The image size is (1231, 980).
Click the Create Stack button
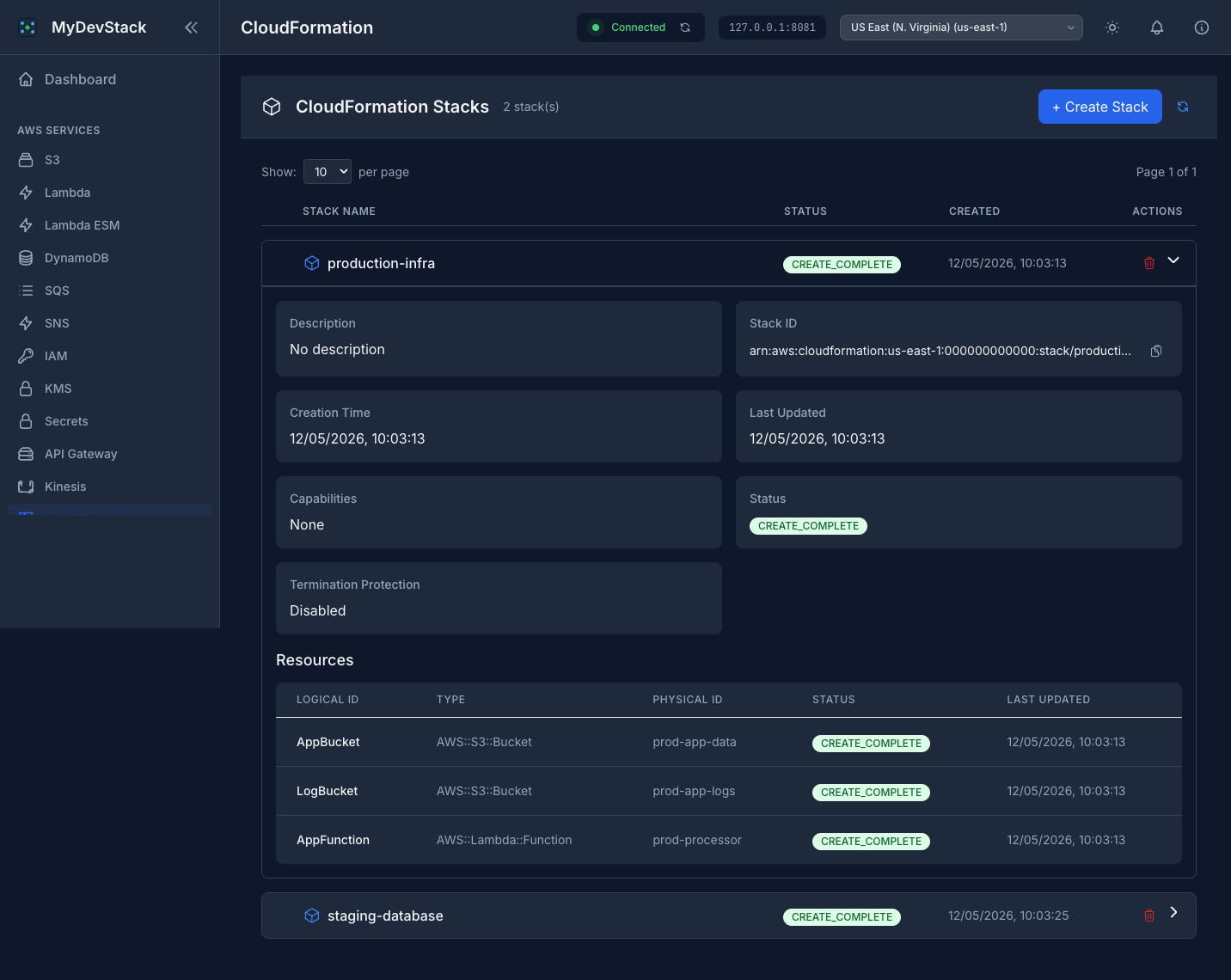tap(1100, 107)
